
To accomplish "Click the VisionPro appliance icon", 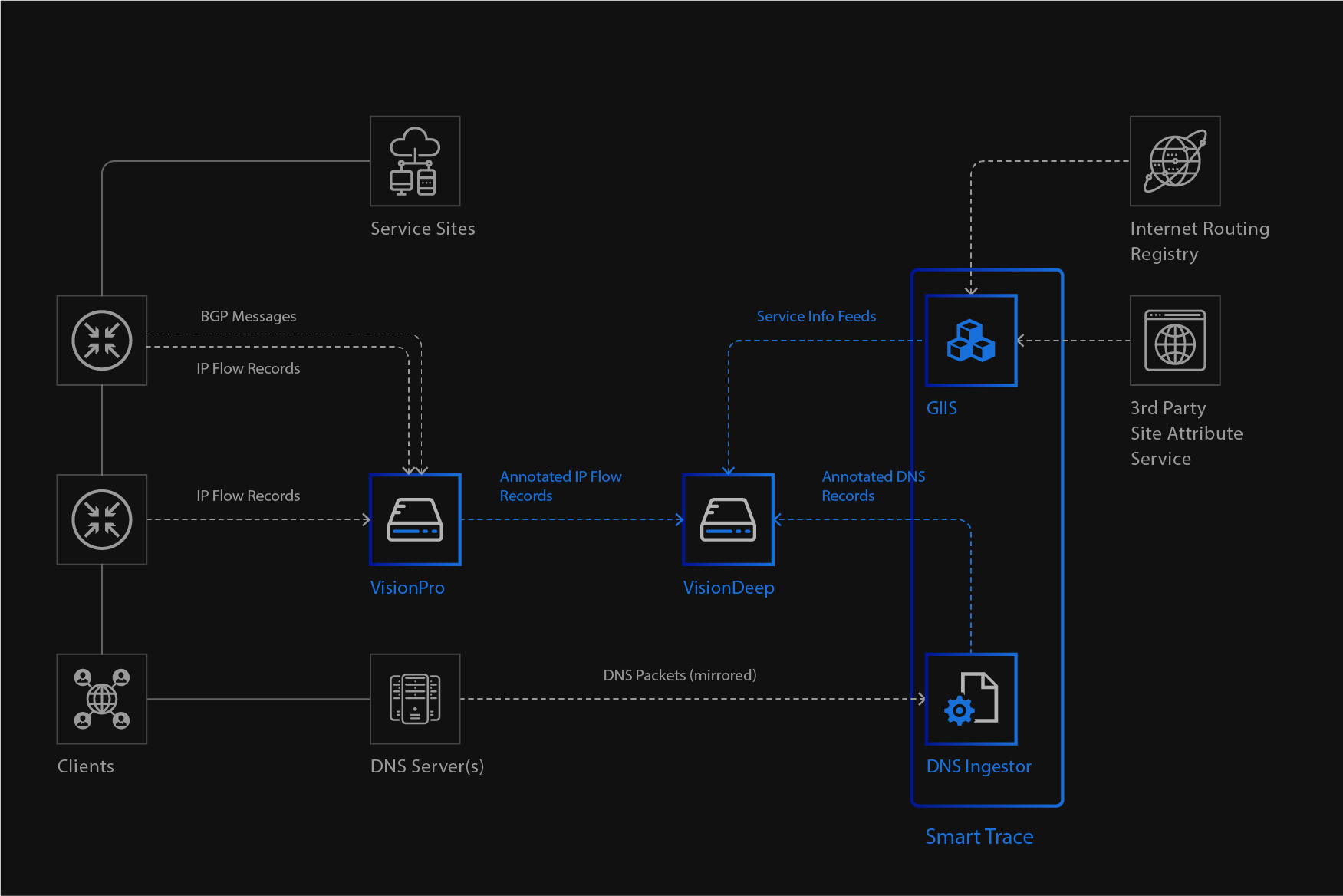I will [x=415, y=520].
